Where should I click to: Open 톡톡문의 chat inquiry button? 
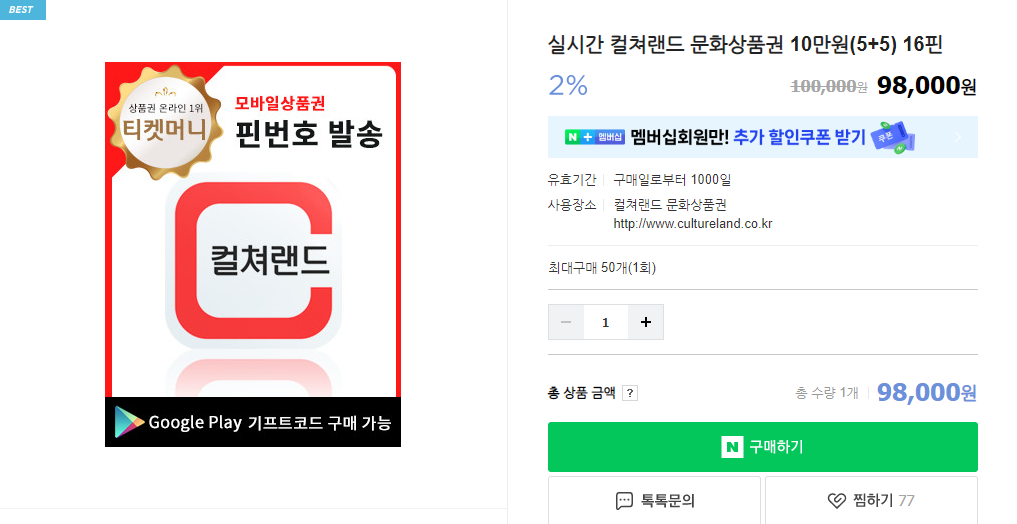654,500
